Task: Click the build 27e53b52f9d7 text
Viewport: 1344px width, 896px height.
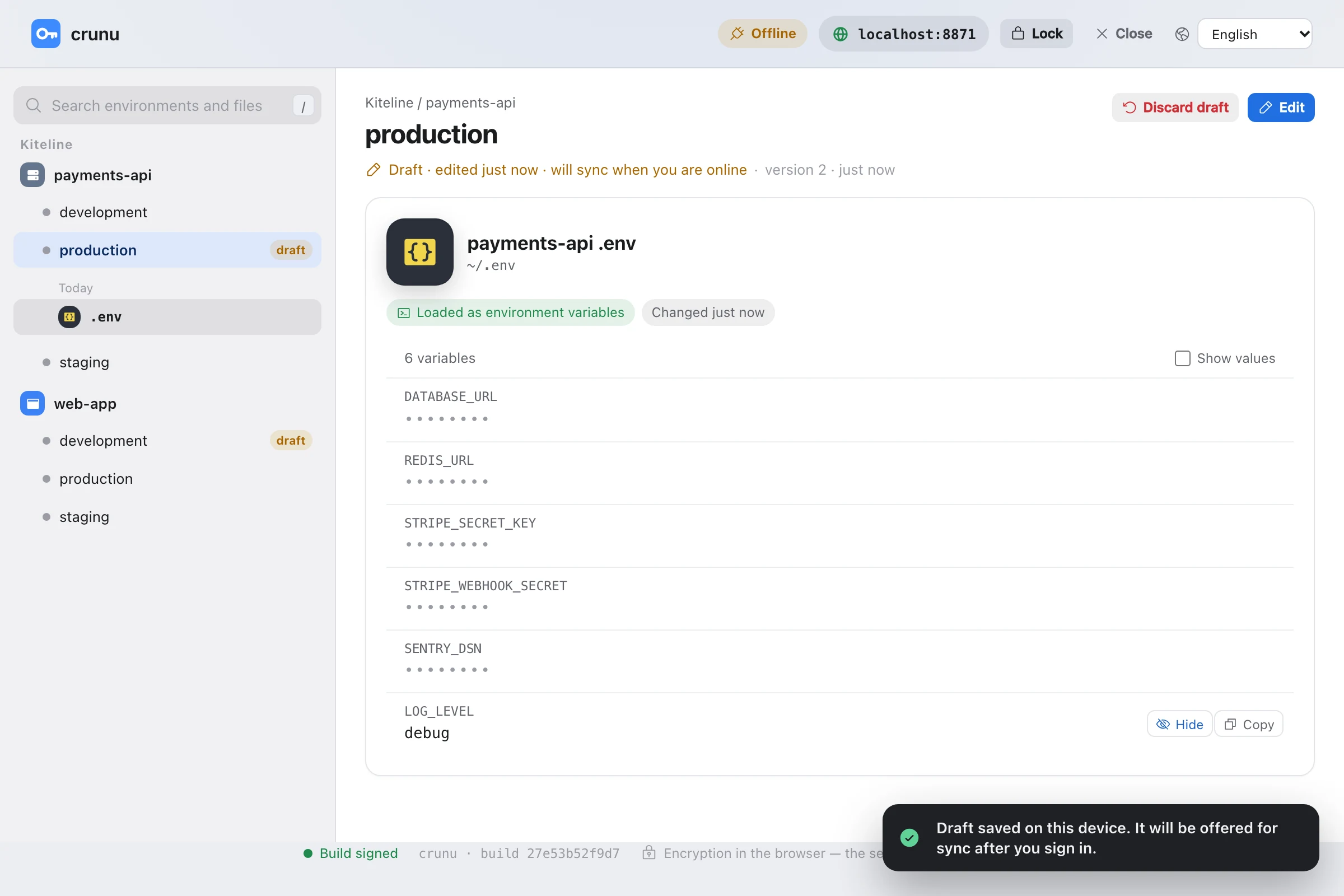Action: [550, 853]
